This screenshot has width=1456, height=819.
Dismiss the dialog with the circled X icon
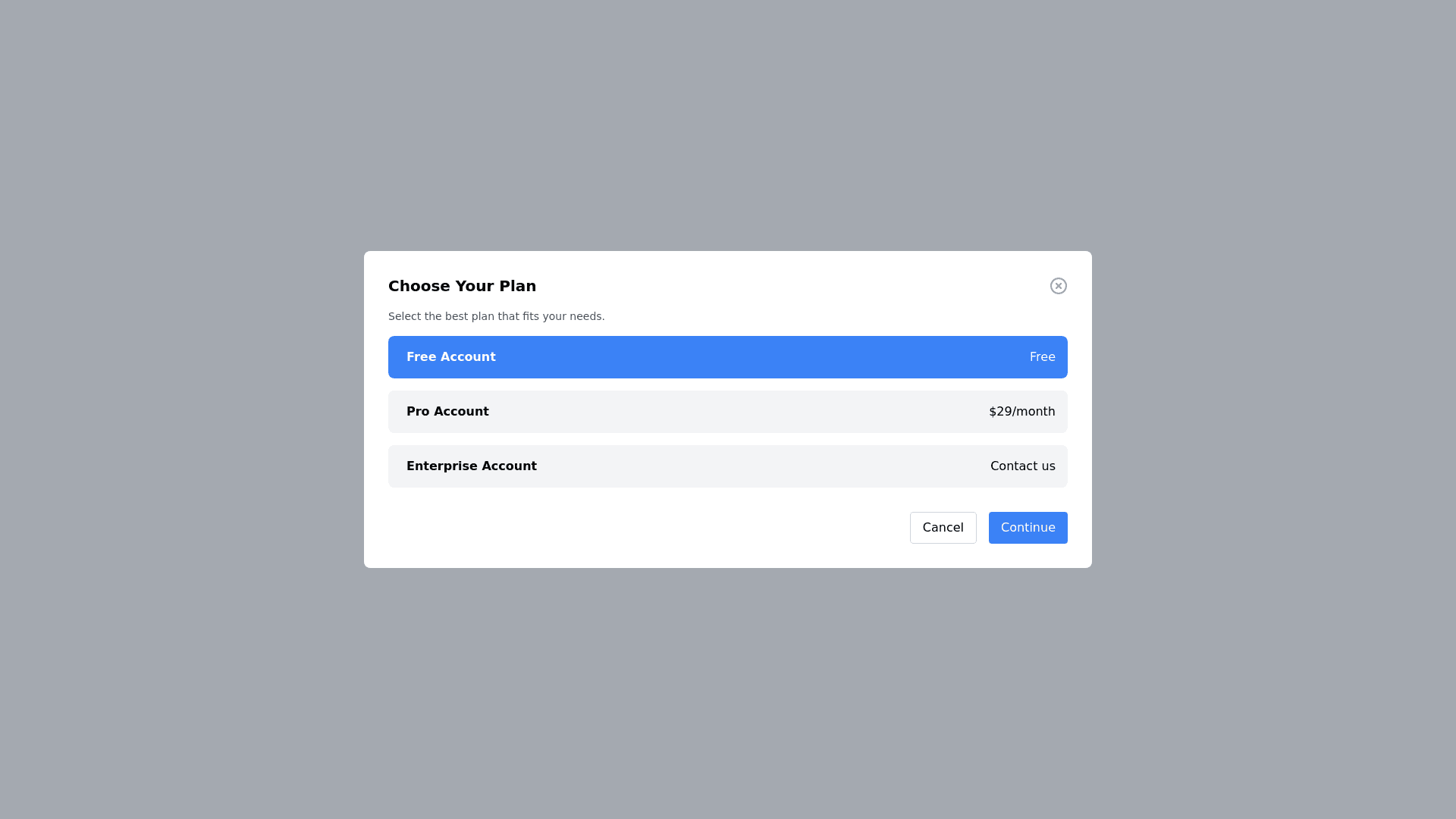(1058, 286)
